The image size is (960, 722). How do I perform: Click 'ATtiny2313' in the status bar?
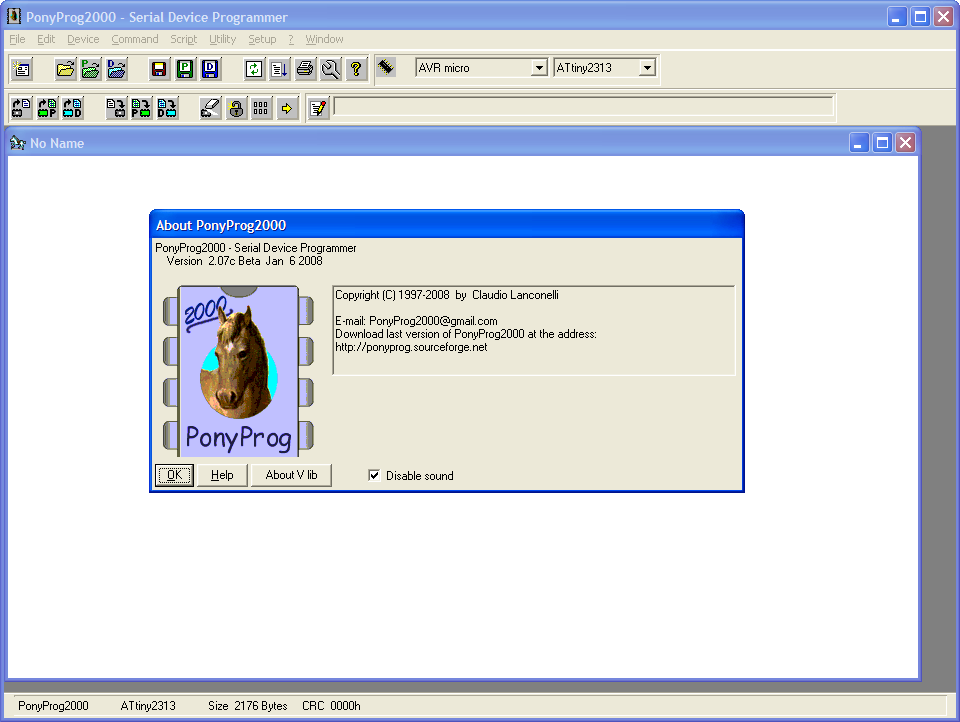point(148,705)
